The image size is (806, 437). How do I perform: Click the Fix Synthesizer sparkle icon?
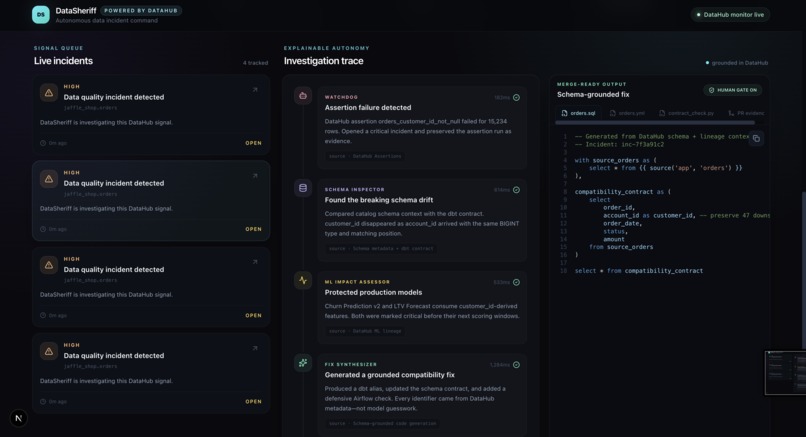pyautogui.click(x=303, y=363)
